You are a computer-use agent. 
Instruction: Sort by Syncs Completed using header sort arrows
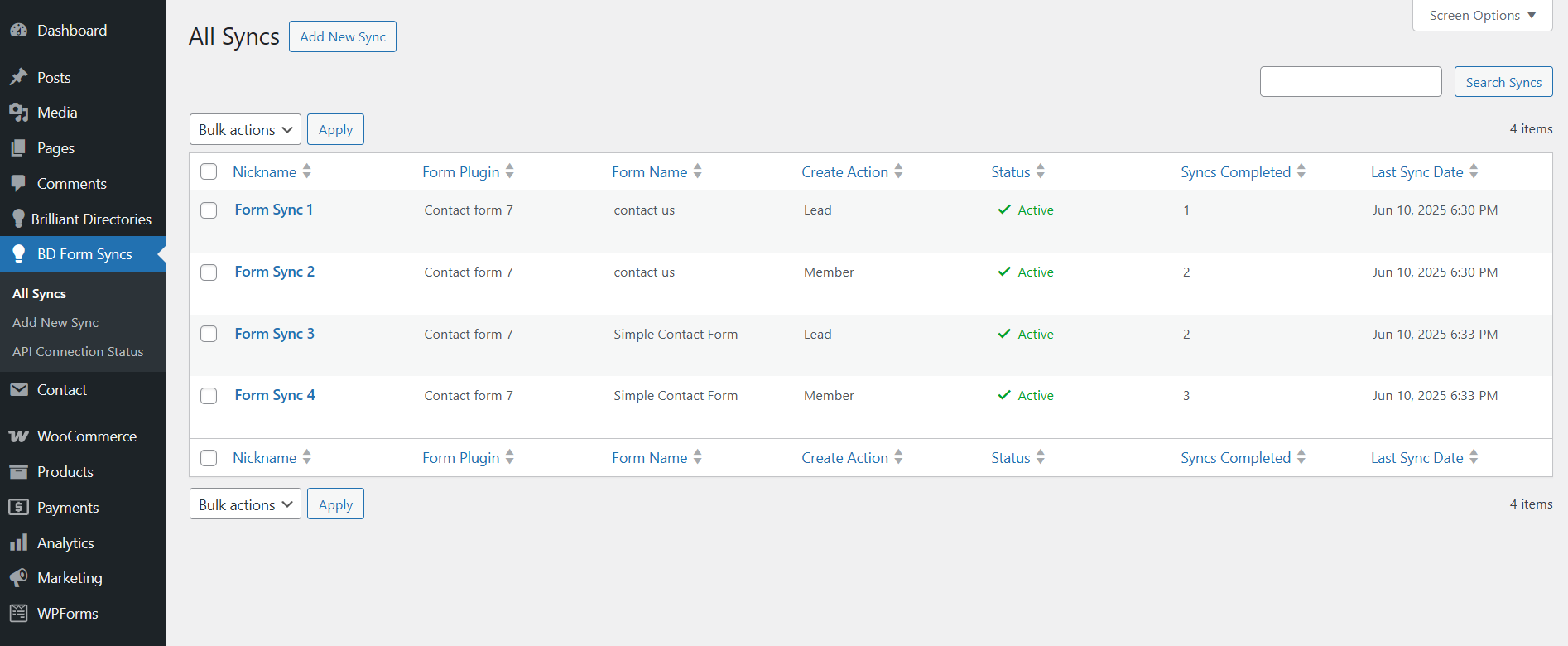click(x=1301, y=171)
